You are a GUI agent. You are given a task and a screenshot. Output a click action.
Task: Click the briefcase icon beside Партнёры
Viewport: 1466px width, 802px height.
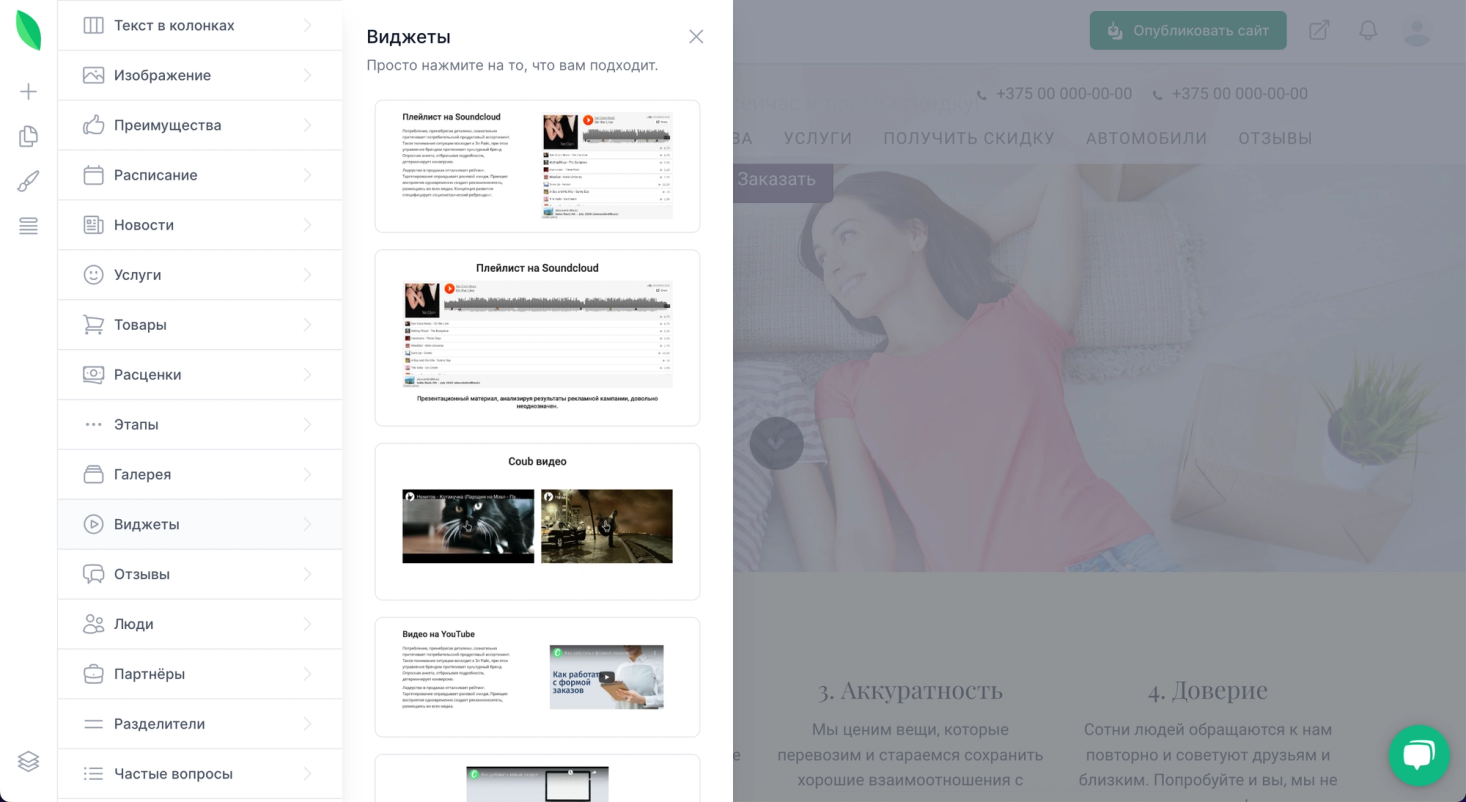point(93,674)
